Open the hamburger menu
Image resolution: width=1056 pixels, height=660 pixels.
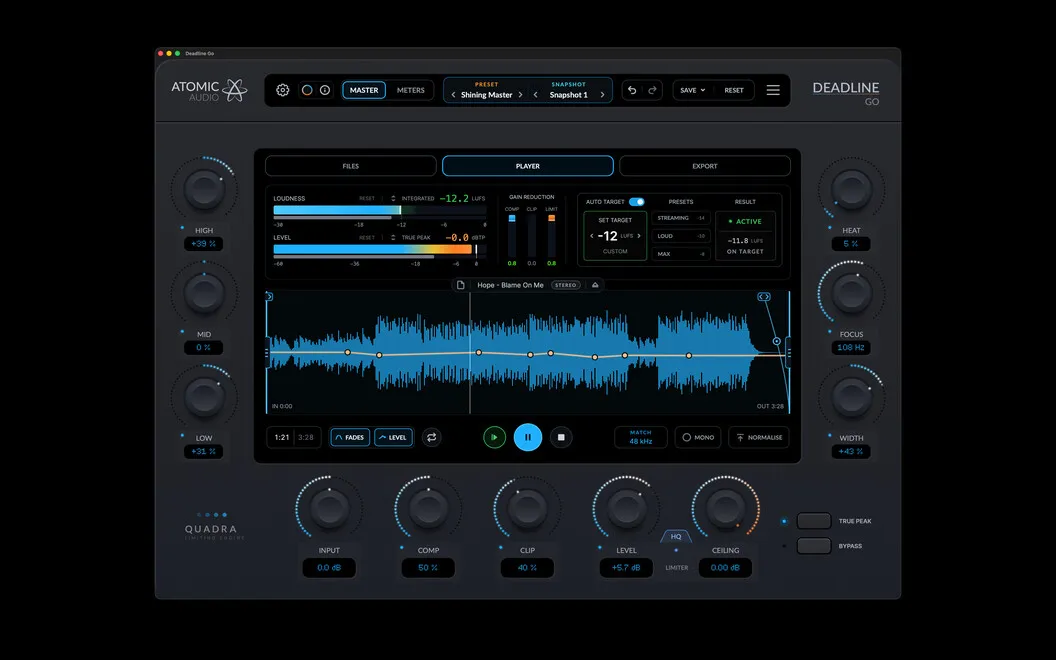pos(773,90)
